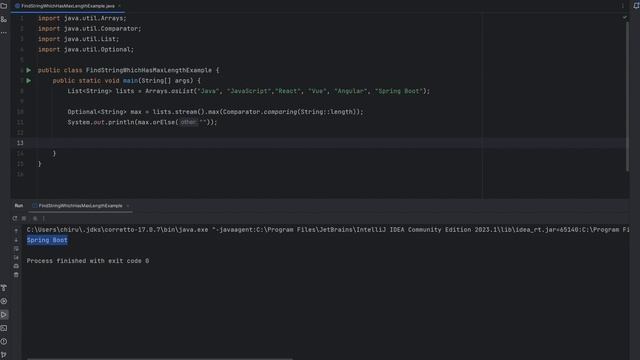Open the Structure tool window icon

click(x=4, y=19)
